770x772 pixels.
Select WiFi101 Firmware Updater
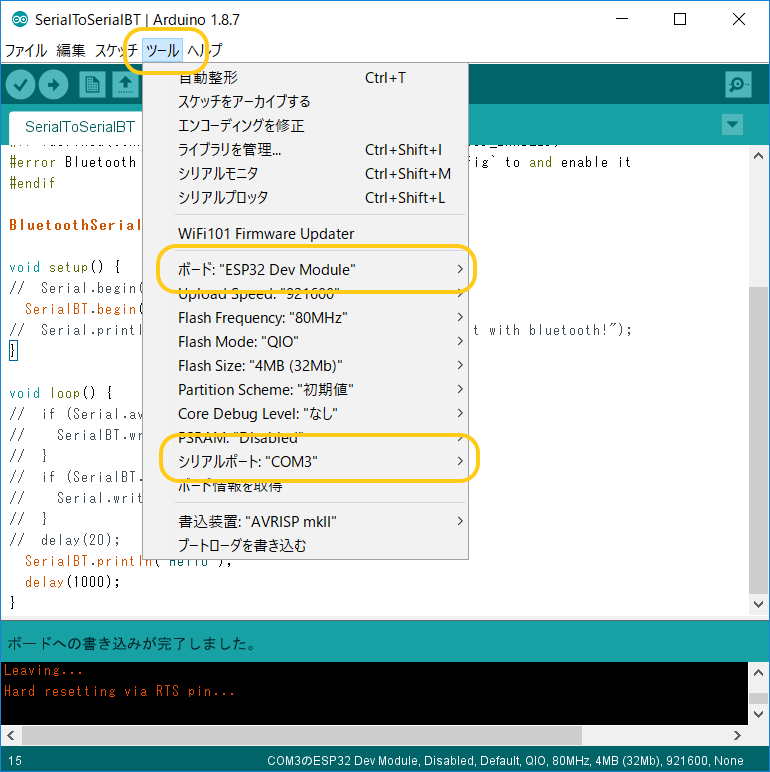click(x=305, y=234)
